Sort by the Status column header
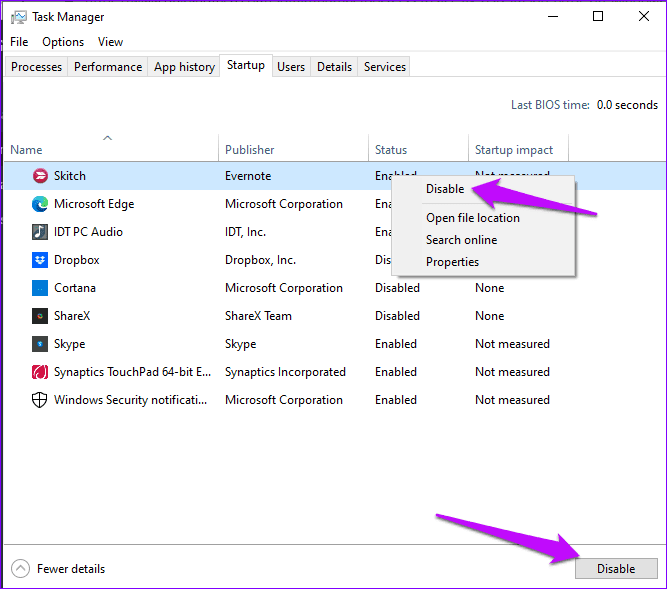 coord(391,150)
